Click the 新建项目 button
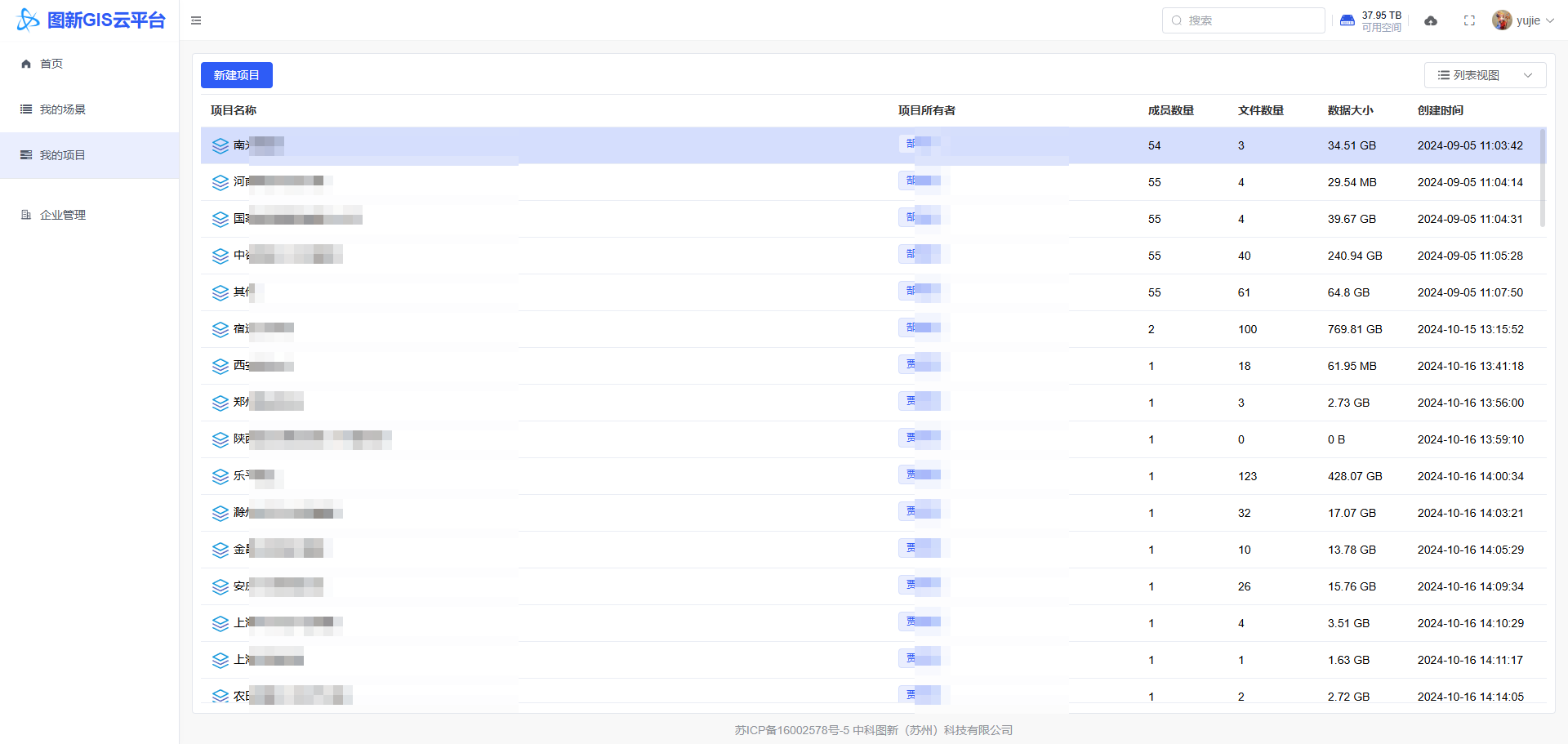Viewport: 1568px width, 744px height. pyautogui.click(x=236, y=75)
